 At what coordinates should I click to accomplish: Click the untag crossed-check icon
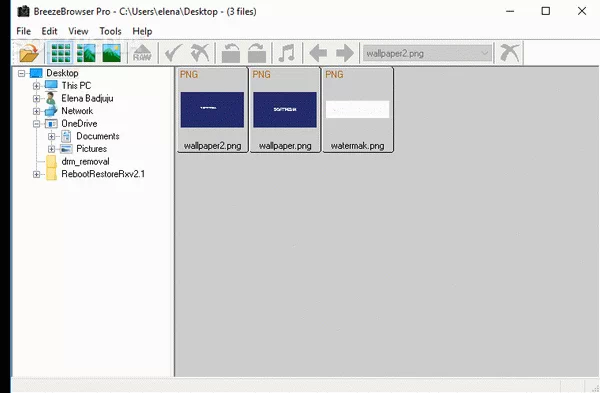(x=200, y=53)
